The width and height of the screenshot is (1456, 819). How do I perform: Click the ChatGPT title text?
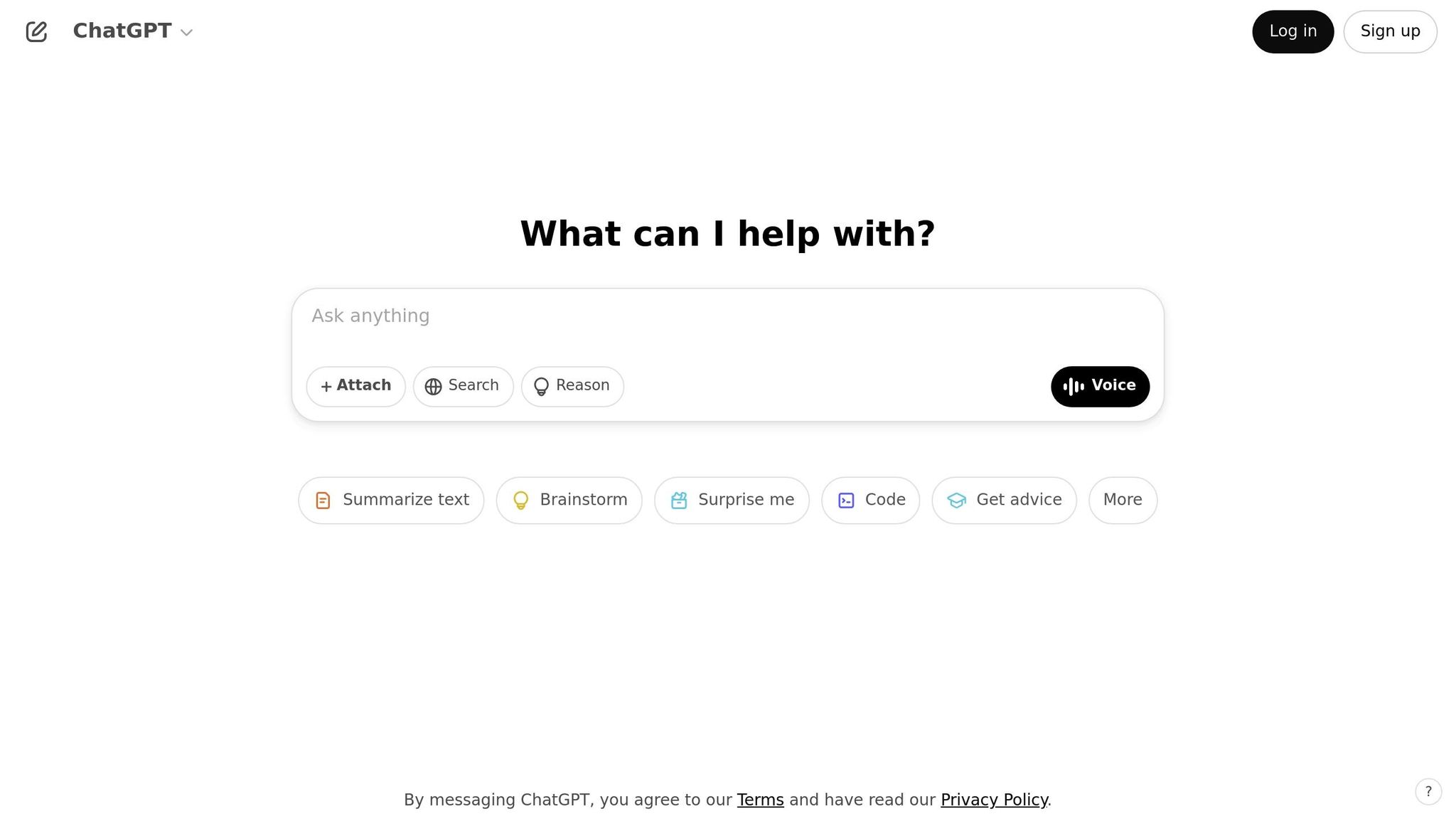(x=122, y=31)
